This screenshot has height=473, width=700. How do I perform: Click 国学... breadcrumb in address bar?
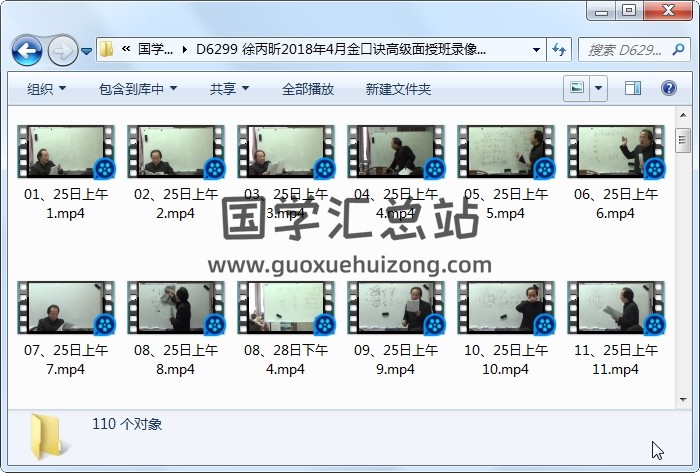pyautogui.click(x=155, y=49)
